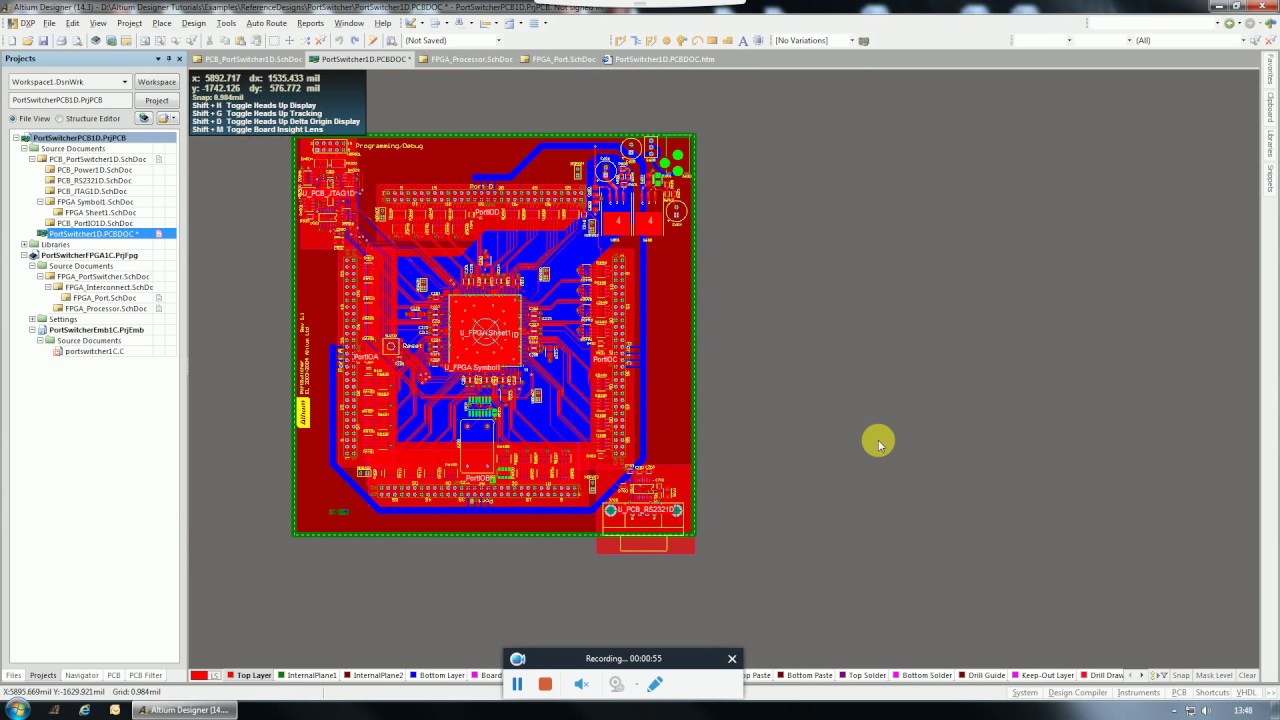Select the File View radio button
This screenshot has width=1280, height=720.
(12, 118)
